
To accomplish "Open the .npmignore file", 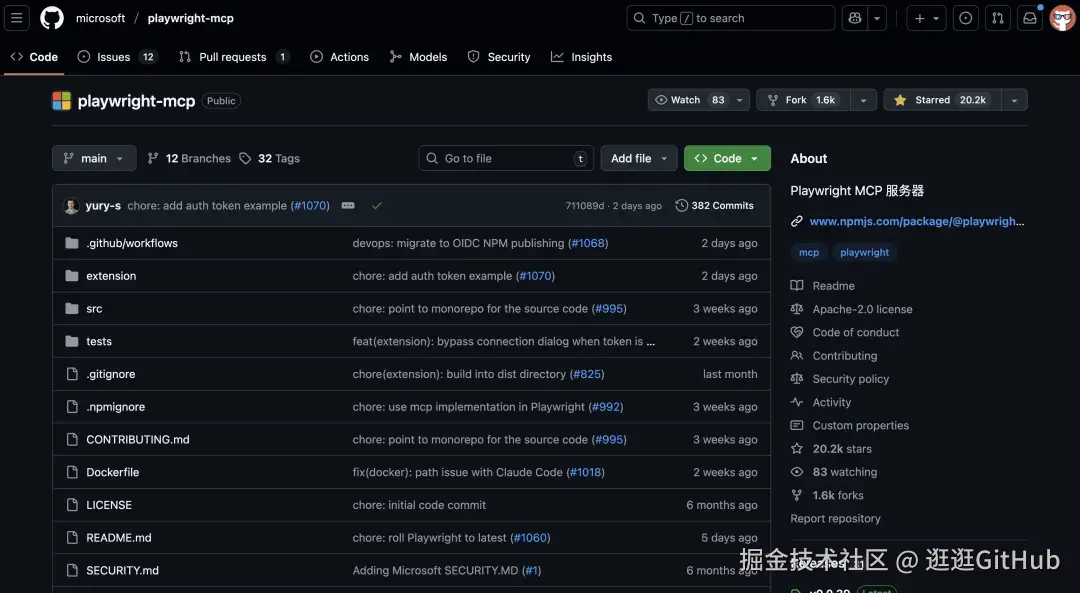I will [116, 407].
